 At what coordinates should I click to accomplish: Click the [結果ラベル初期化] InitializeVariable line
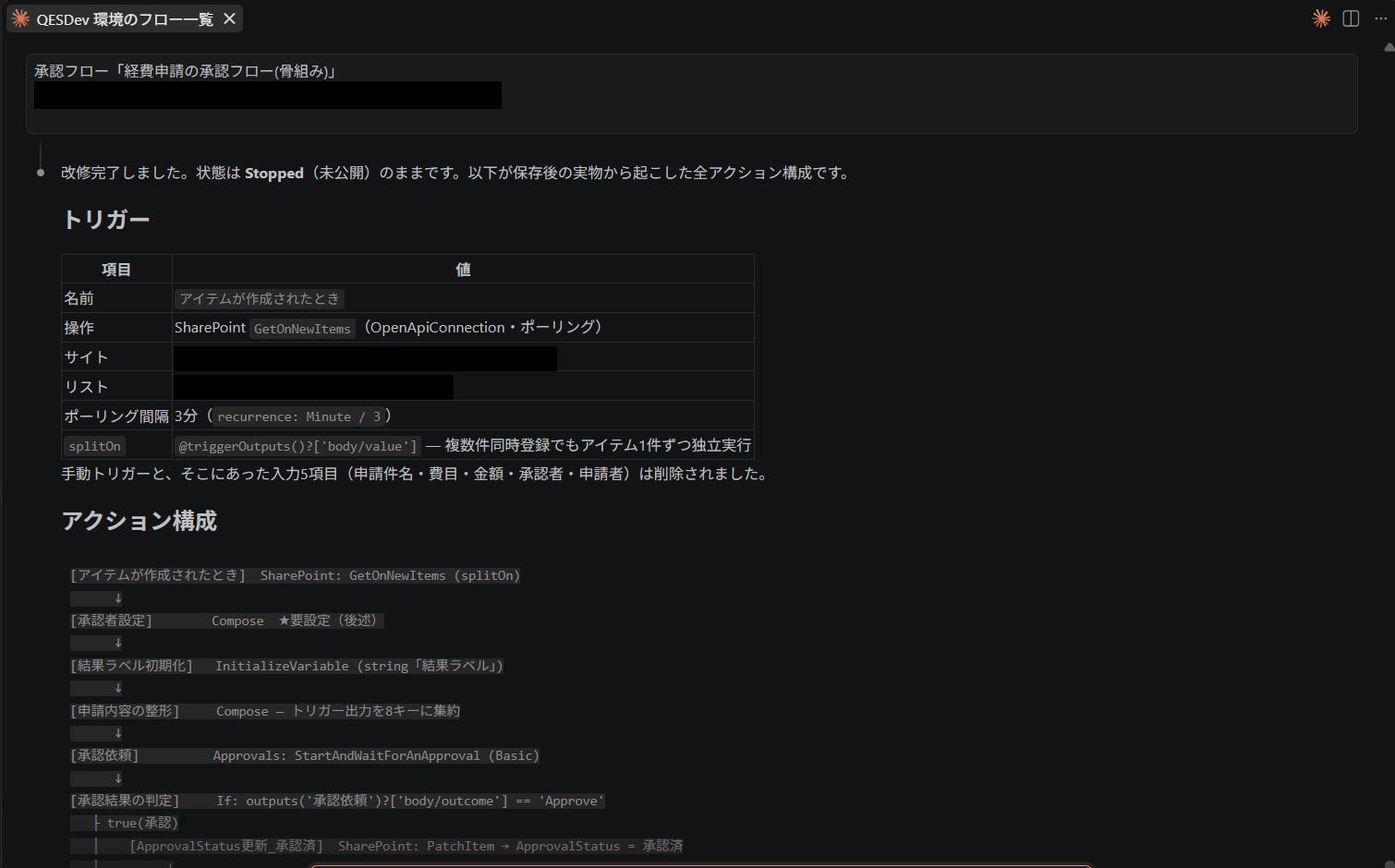286,666
